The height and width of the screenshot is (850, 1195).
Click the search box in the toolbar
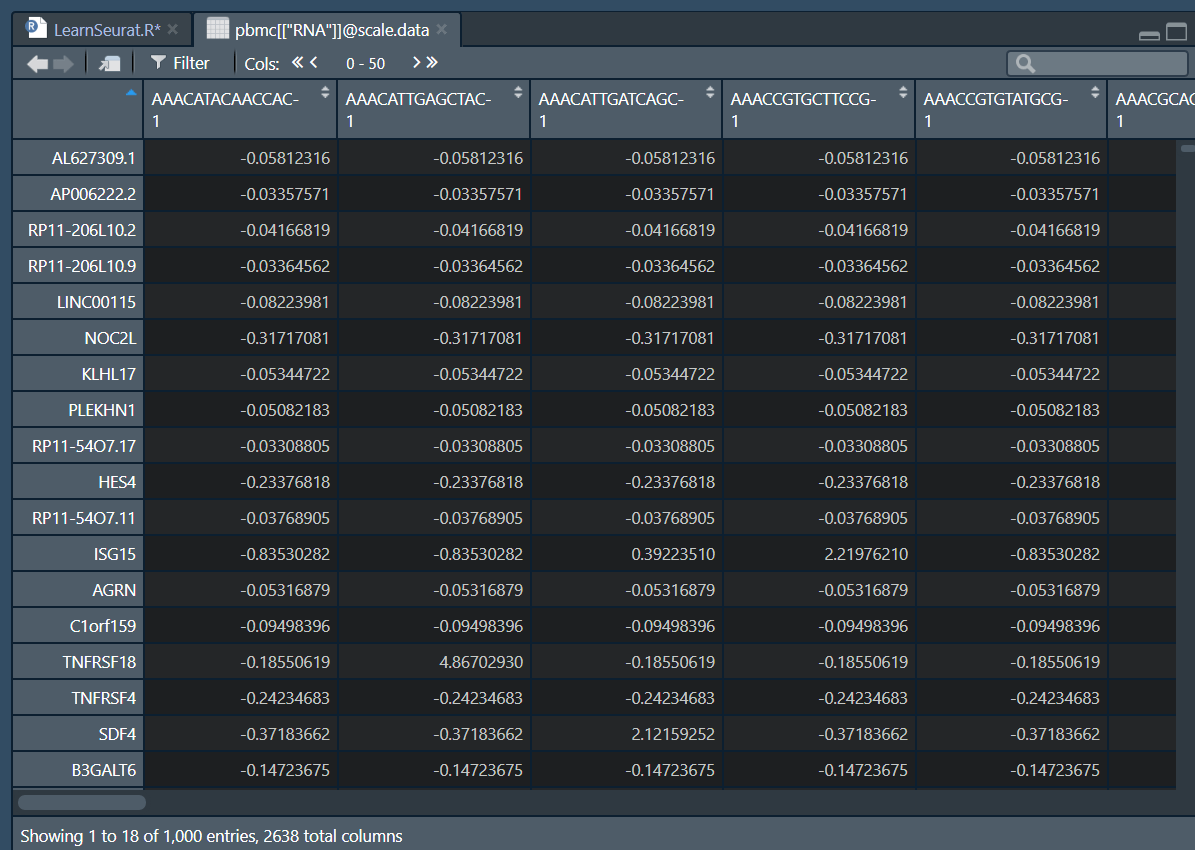pyautogui.click(x=1105, y=64)
